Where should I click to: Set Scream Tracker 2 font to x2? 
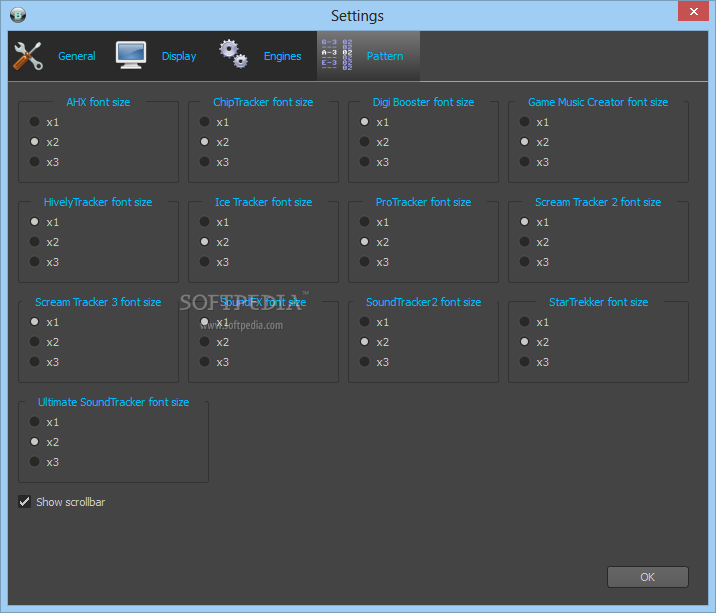click(x=524, y=242)
